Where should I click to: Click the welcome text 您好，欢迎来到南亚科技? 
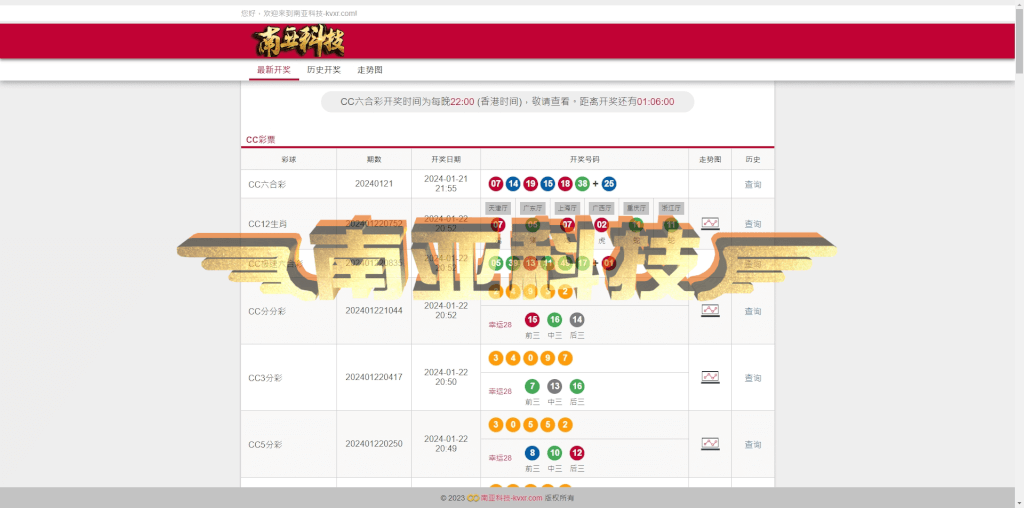(298, 13)
